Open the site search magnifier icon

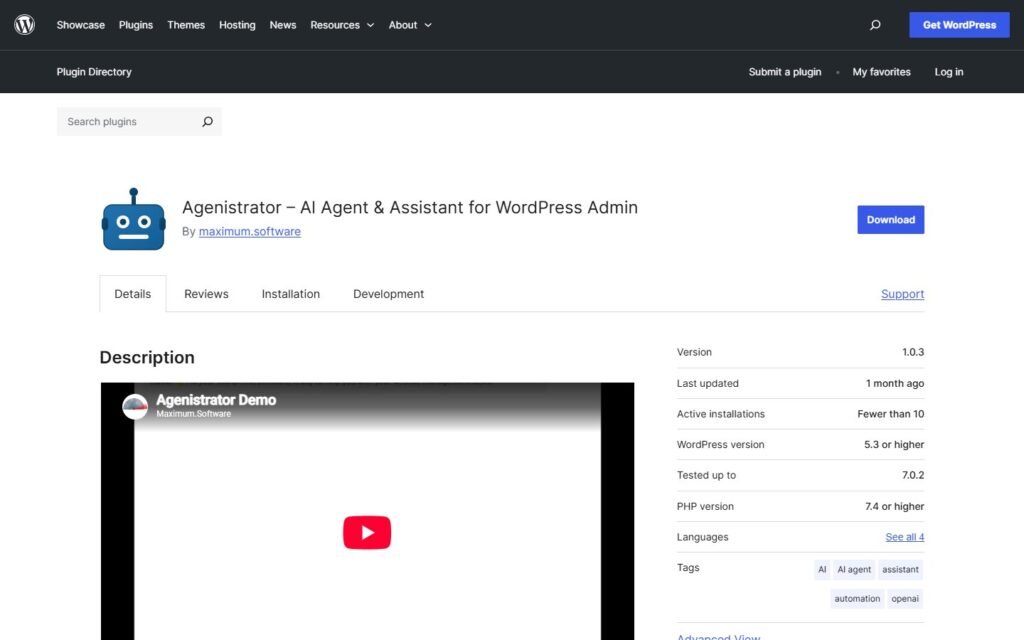pos(875,25)
